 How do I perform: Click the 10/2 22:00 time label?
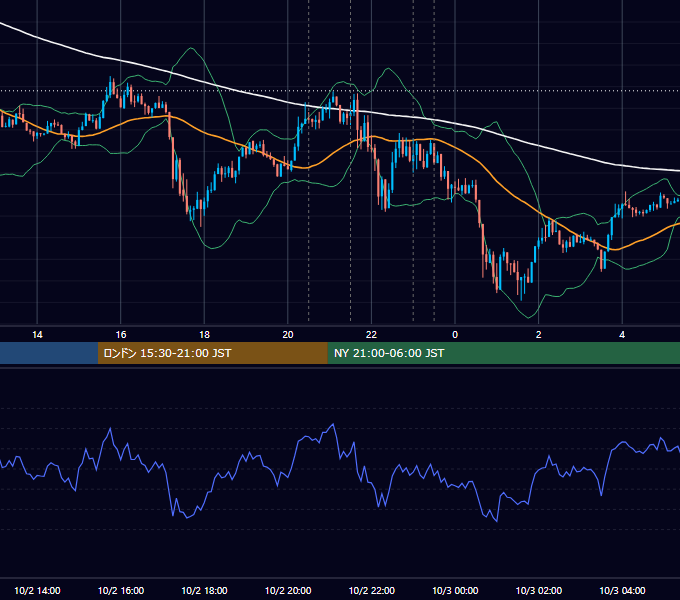pos(372,590)
